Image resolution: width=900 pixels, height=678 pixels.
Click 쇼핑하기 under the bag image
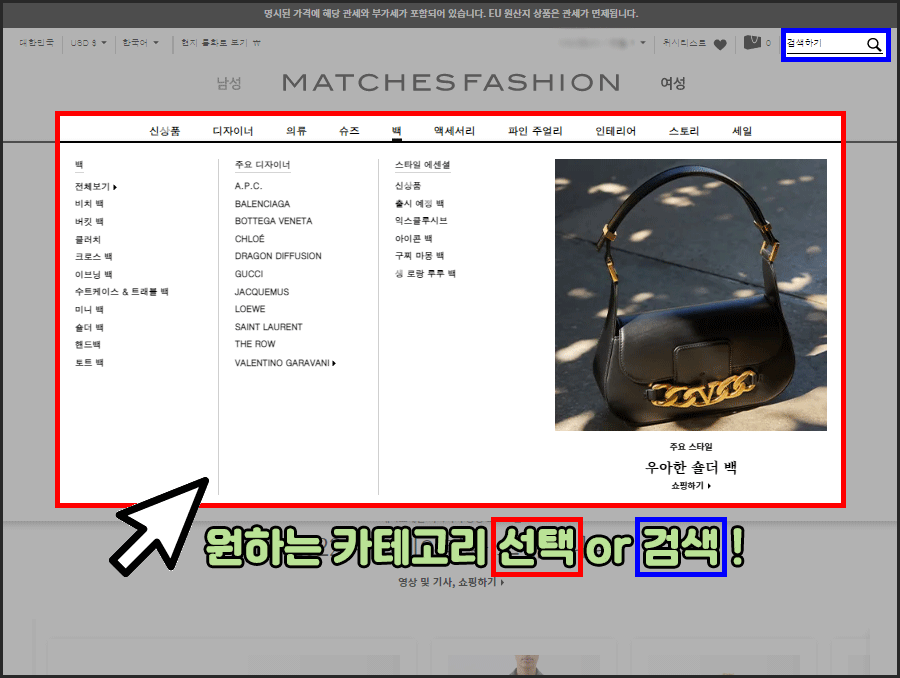691,486
